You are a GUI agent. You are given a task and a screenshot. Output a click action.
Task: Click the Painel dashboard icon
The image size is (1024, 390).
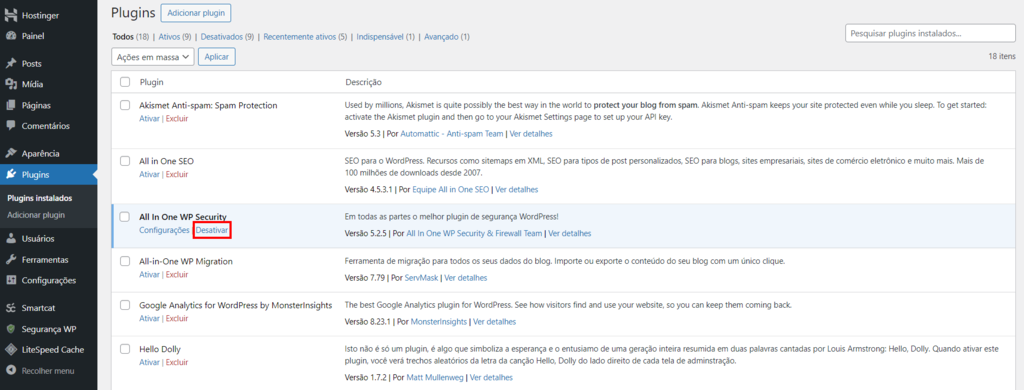[10, 36]
